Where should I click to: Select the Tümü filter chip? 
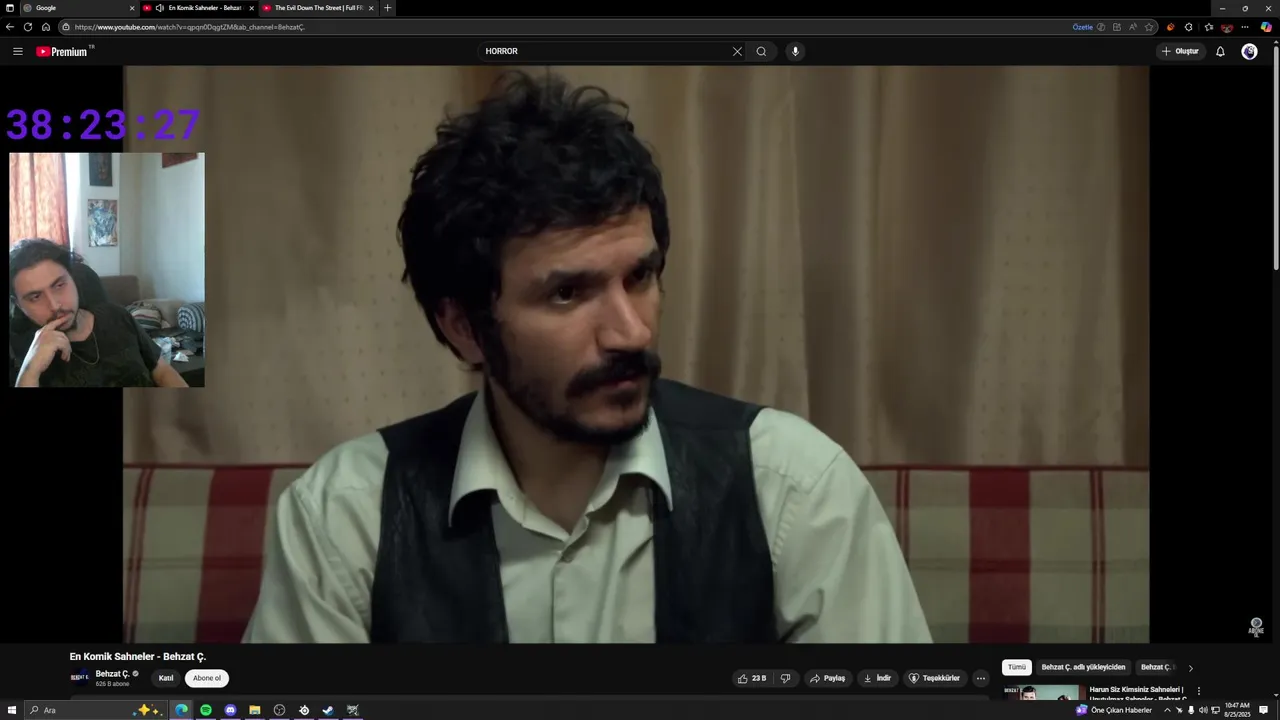(x=1017, y=667)
